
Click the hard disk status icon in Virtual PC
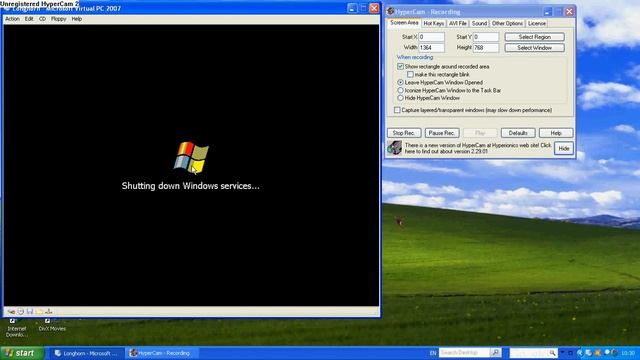tap(11, 311)
